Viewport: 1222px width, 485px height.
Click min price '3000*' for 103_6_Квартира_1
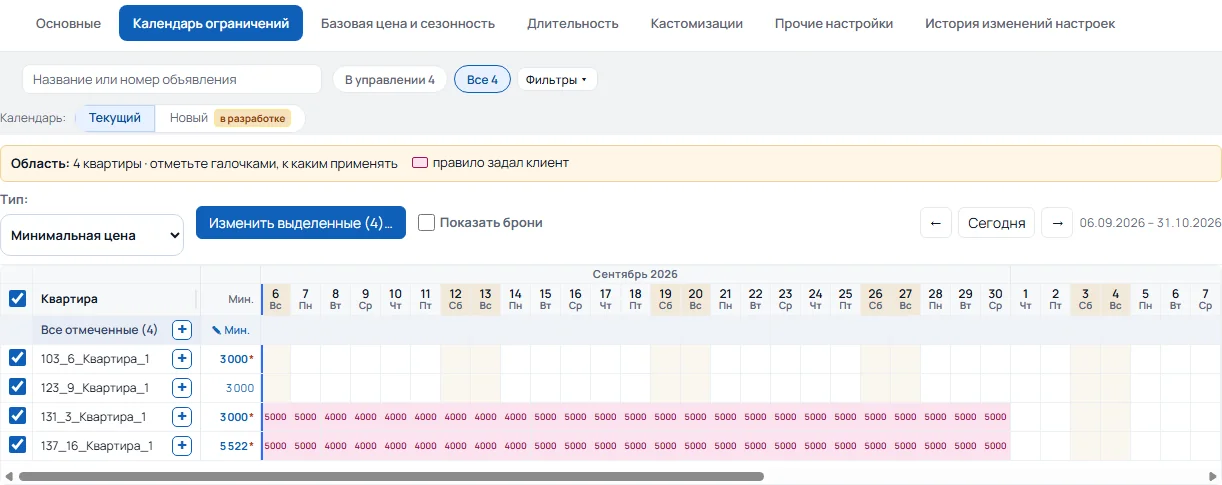tap(238, 359)
